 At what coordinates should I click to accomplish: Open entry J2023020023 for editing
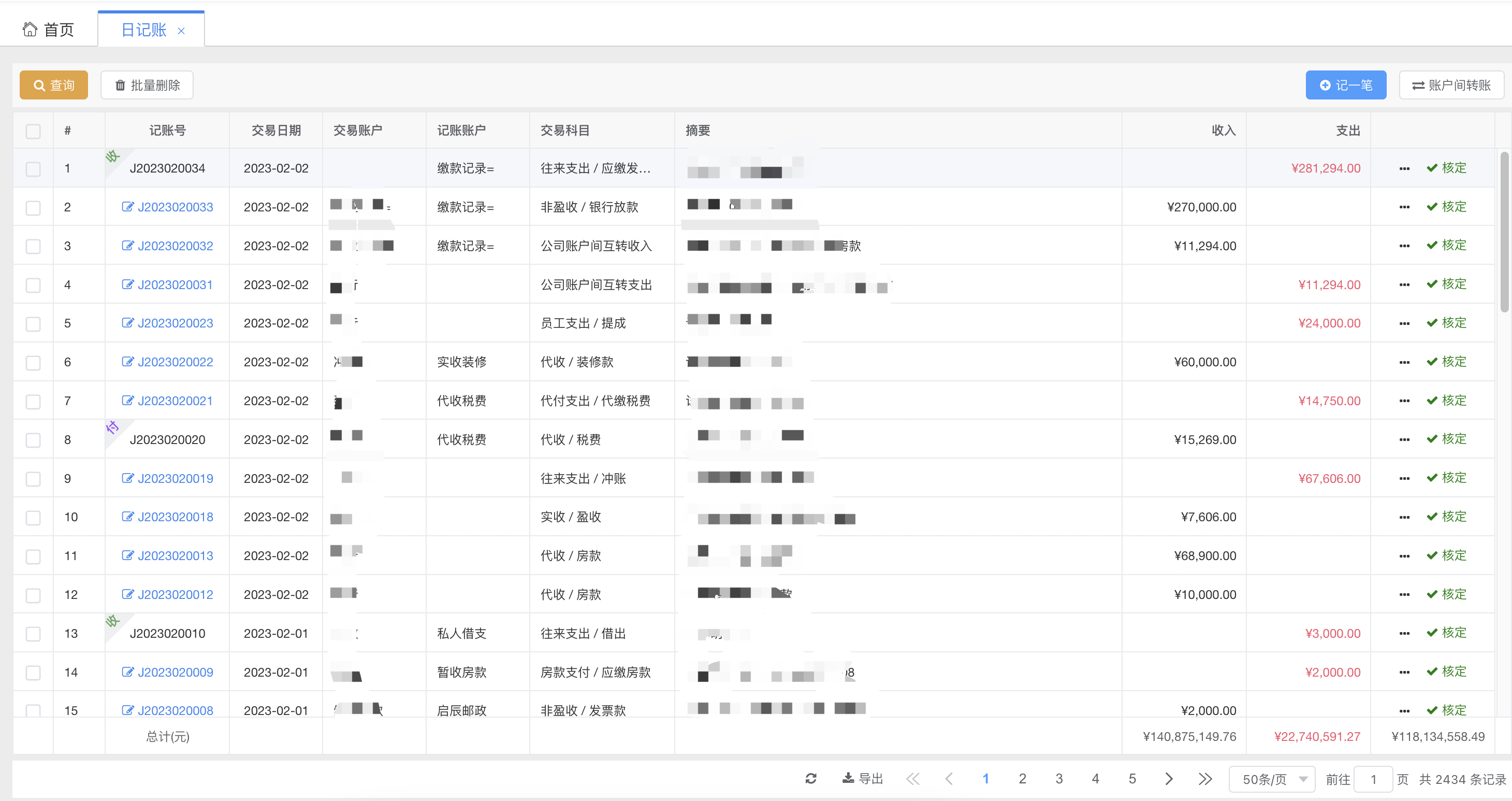point(167,323)
